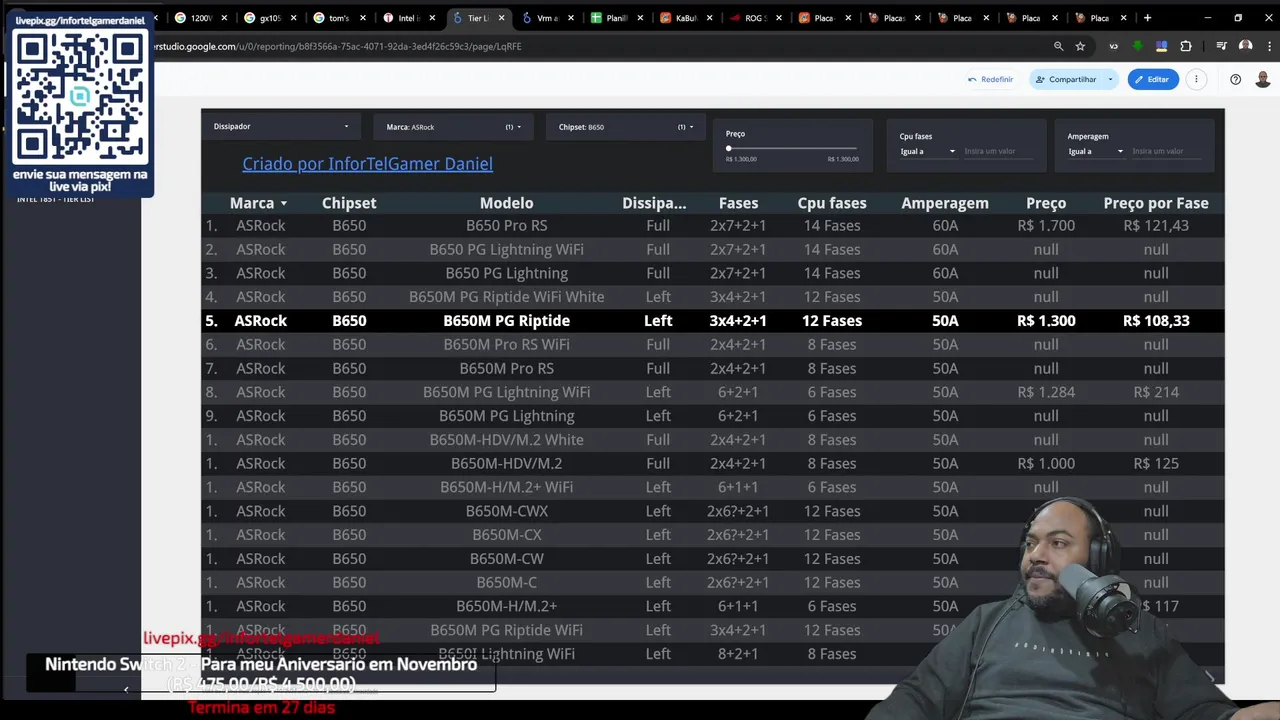Click the 'B650M PG Riptide WiFi White' cell
Screen dimensions: 1280x720
[506, 297]
